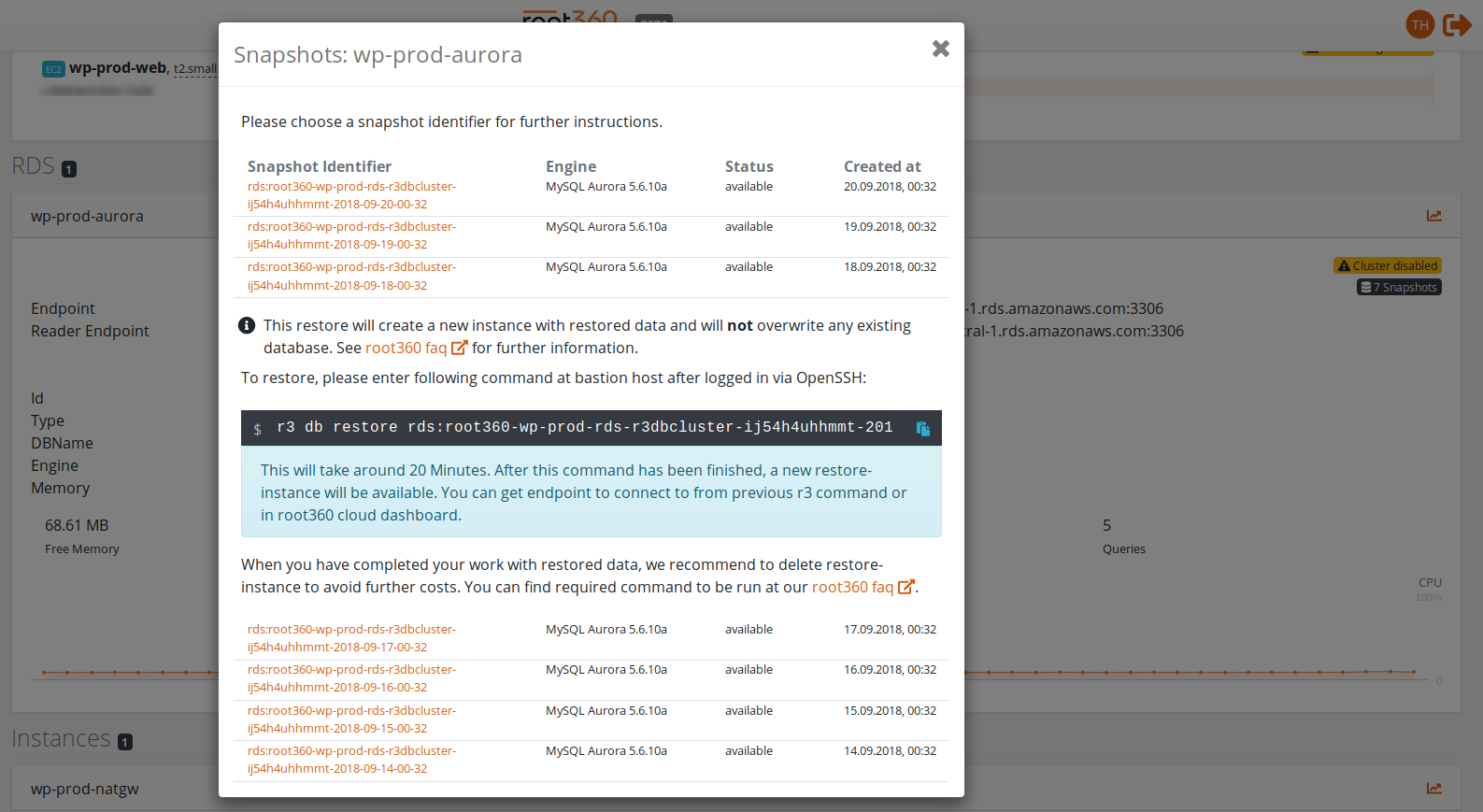This screenshot has height=812, width=1483.
Task: Click the Reader Endpoint label
Action: pyautogui.click(x=90, y=331)
